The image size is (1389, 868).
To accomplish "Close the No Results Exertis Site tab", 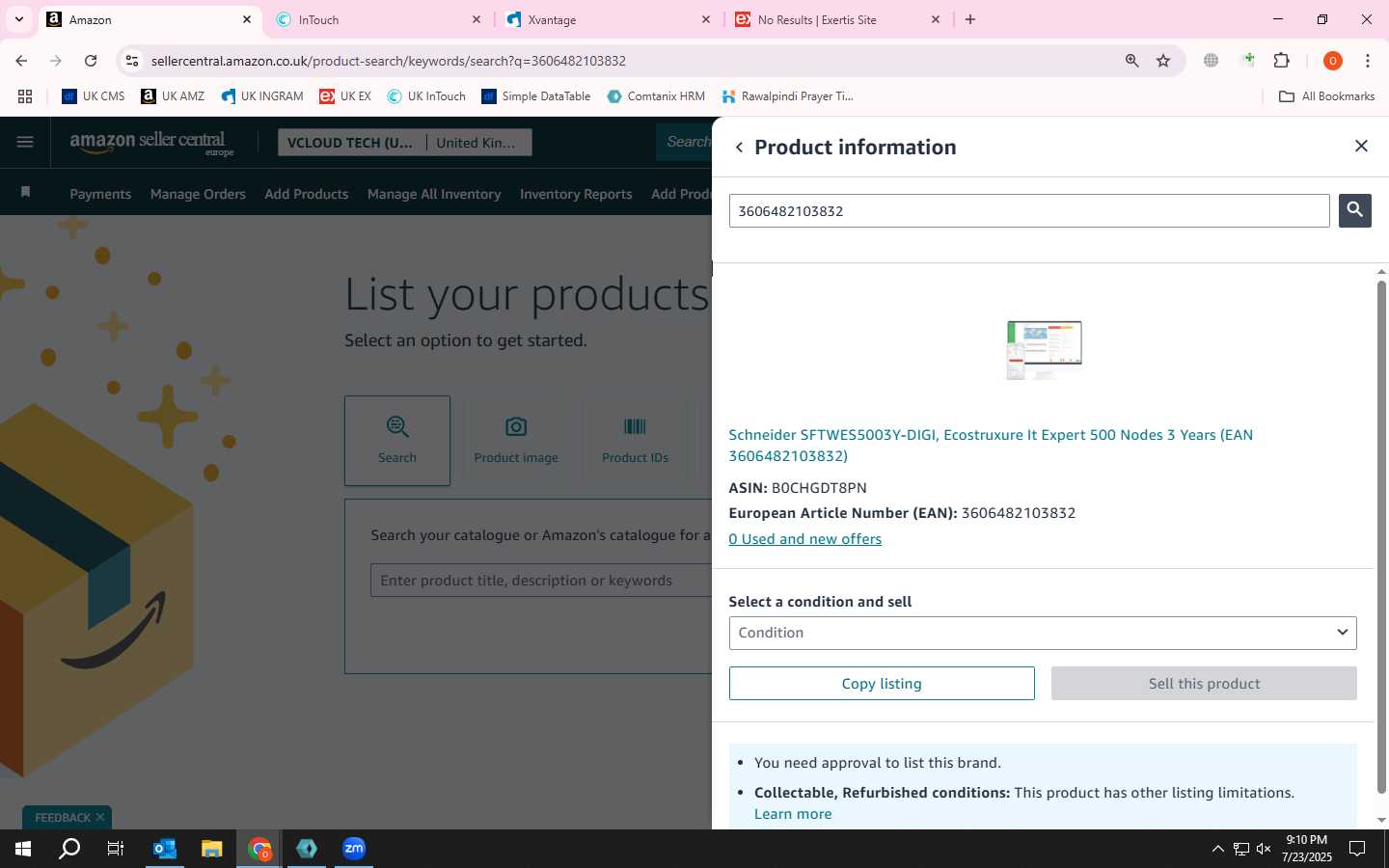I will (x=936, y=19).
